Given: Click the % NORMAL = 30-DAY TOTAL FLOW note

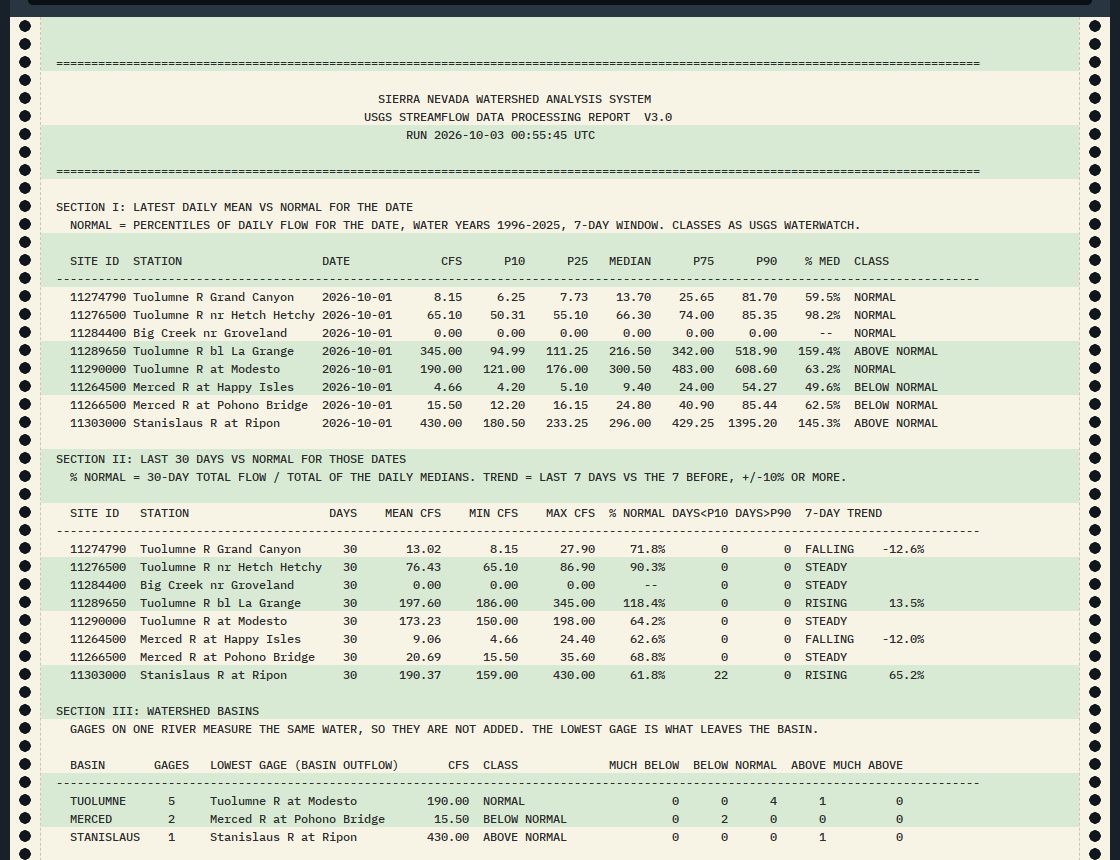Looking at the screenshot, I should click(x=458, y=477).
